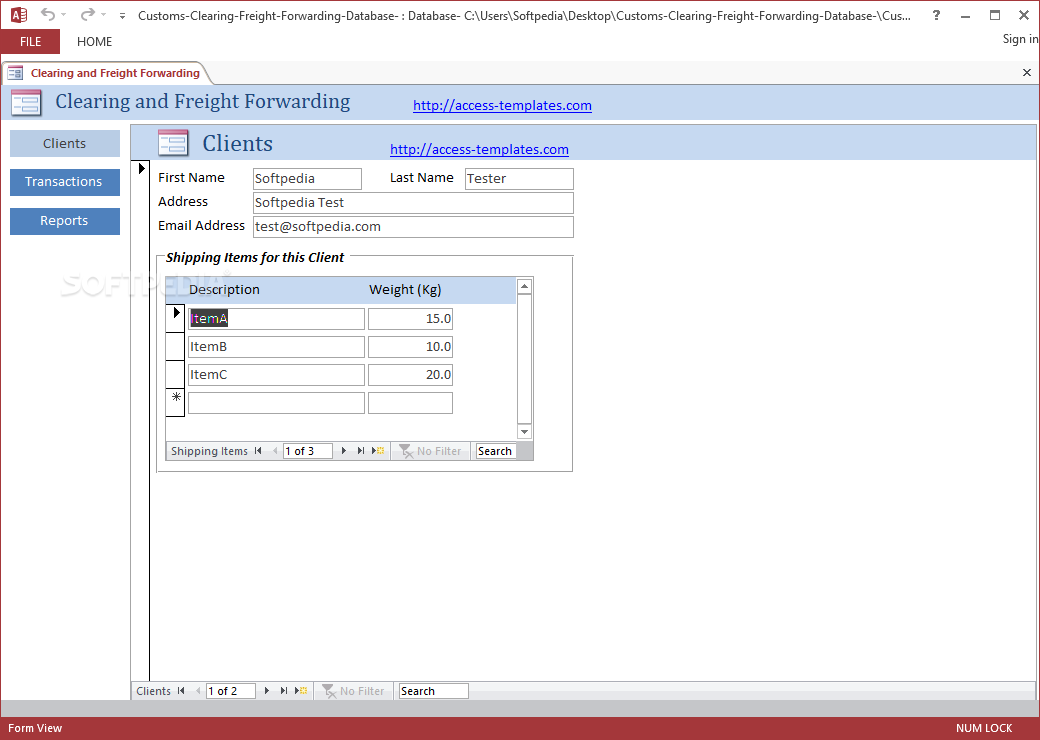This screenshot has width=1040, height=740.
Task: Open the Transactions navigation button
Action: (65, 182)
